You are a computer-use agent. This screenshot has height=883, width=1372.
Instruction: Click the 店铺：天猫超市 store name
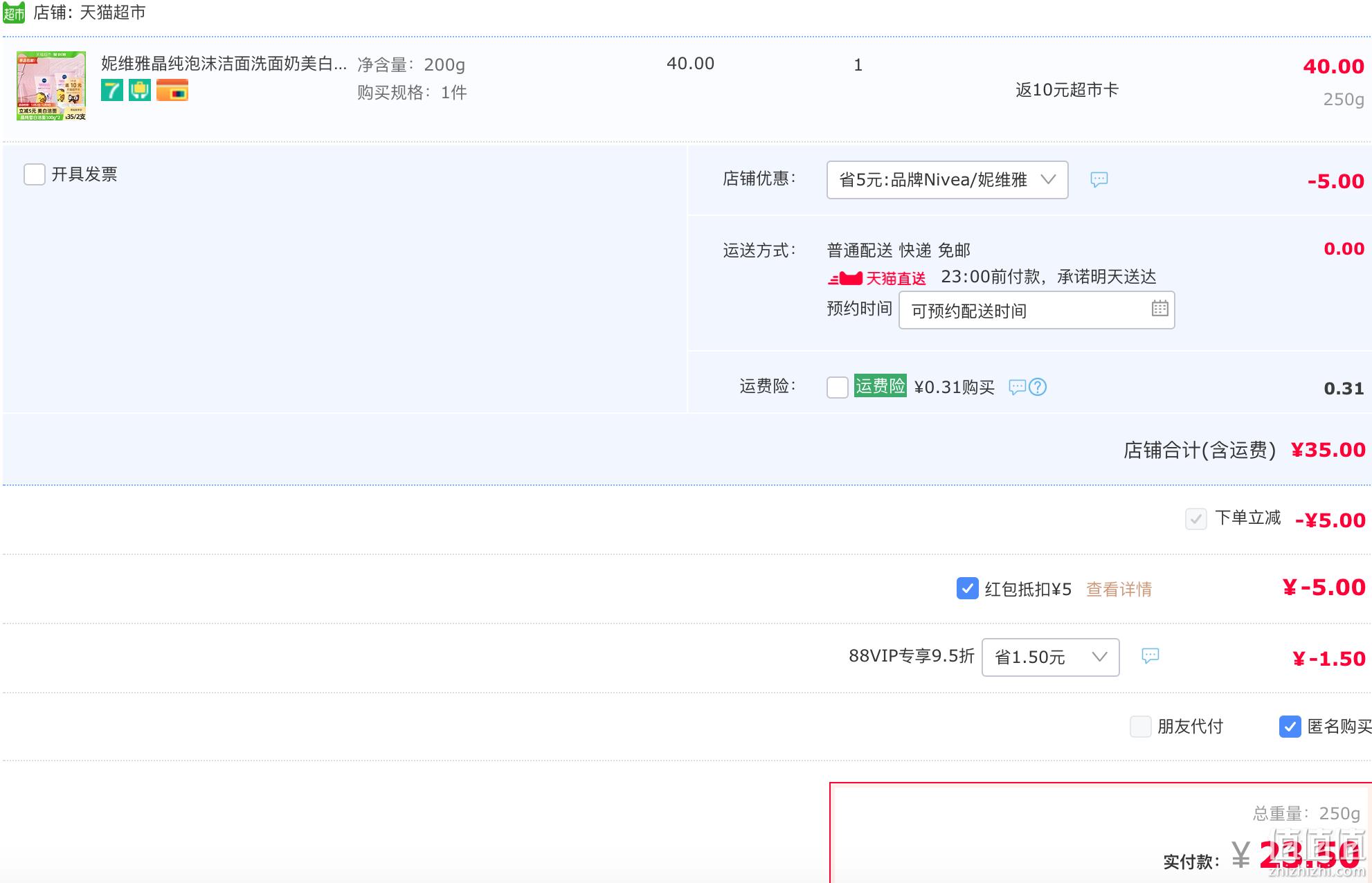click(x=89, y=12)
